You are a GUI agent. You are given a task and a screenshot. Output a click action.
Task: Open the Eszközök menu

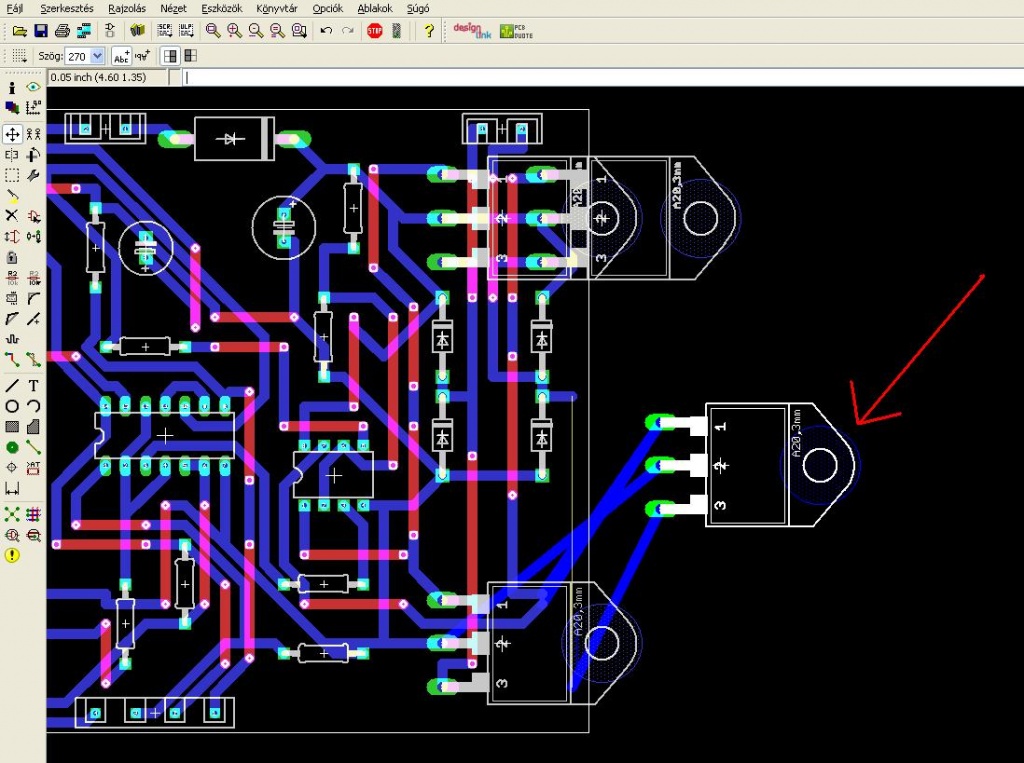(x=221, y=8)
